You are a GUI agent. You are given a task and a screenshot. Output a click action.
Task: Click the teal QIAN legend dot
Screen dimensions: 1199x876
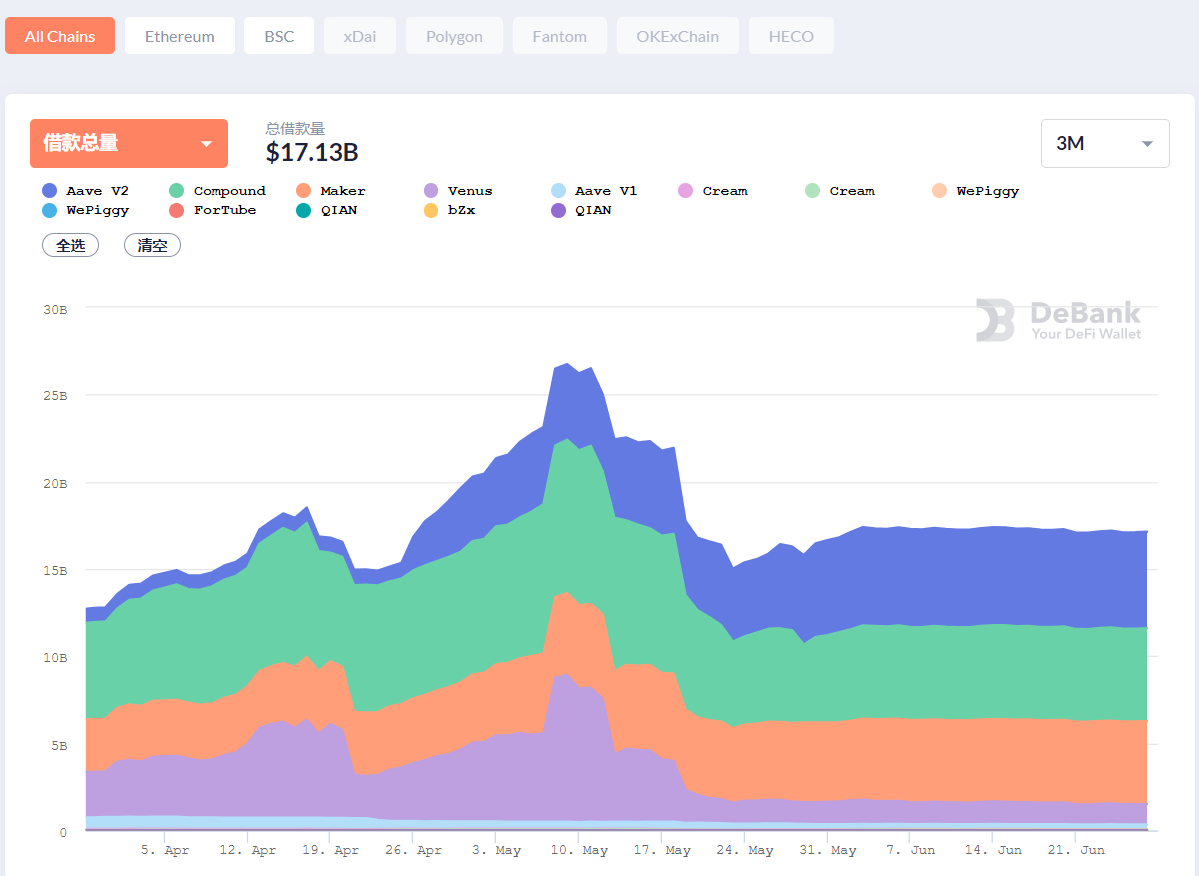(304, 210)
